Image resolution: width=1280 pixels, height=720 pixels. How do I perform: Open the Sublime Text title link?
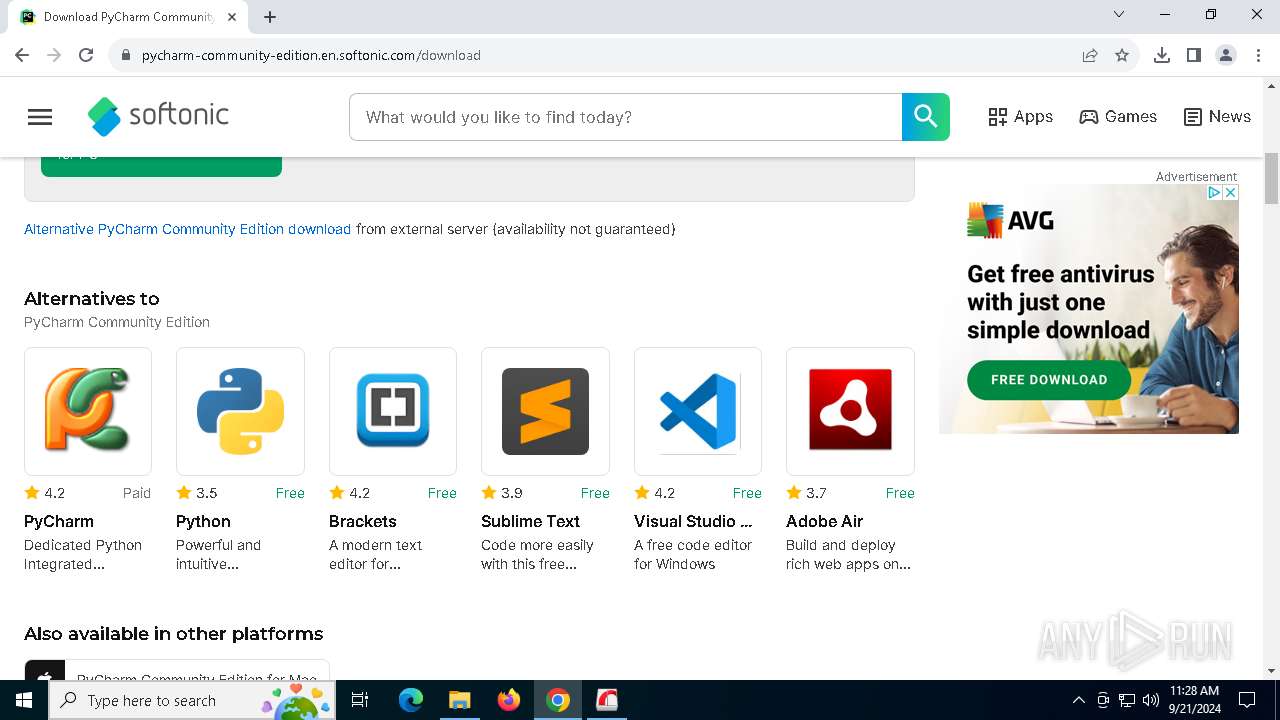pyautogui.click(x=530, y=521)
